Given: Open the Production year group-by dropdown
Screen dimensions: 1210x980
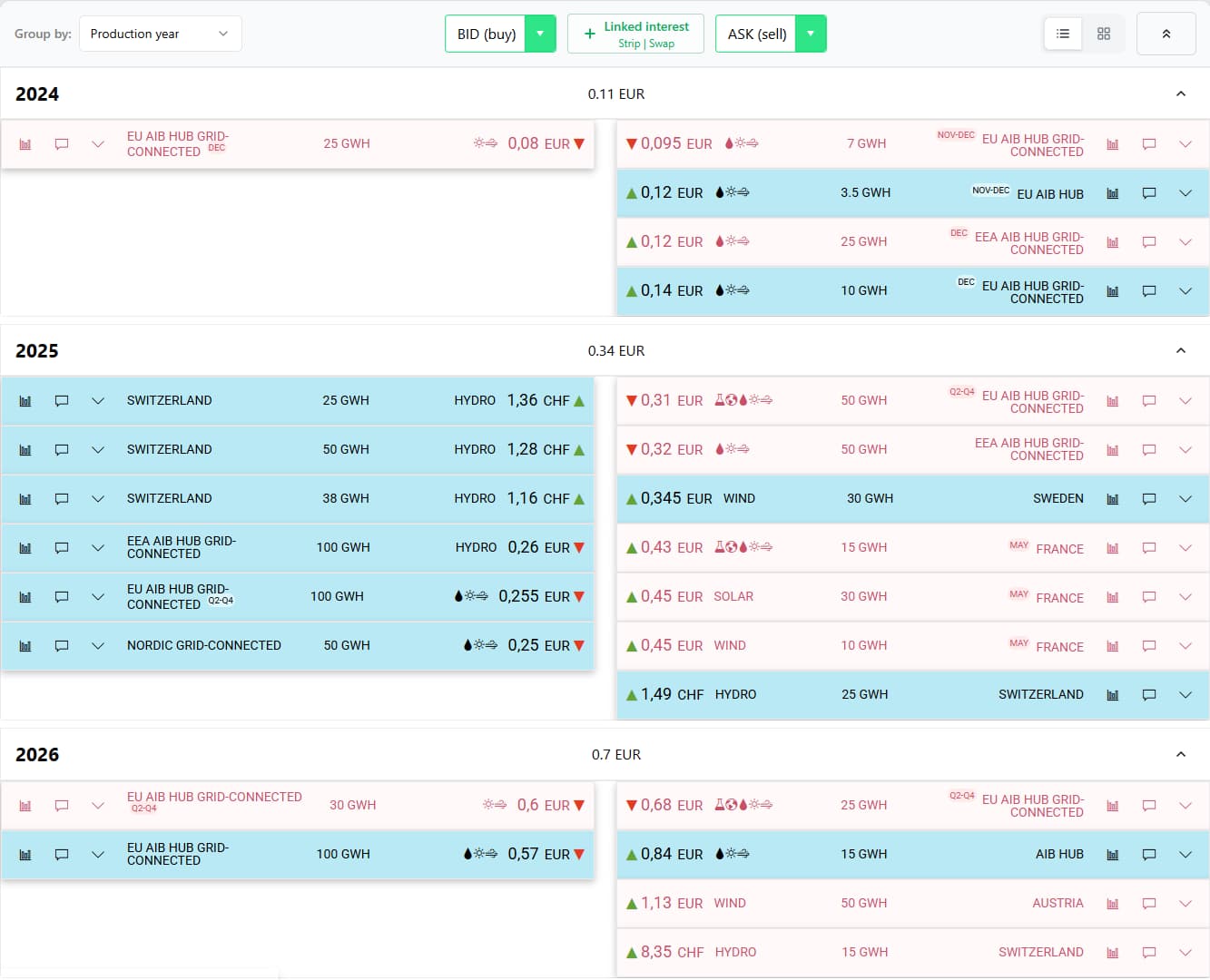Looking at the screenshot, I should point(160,33).
